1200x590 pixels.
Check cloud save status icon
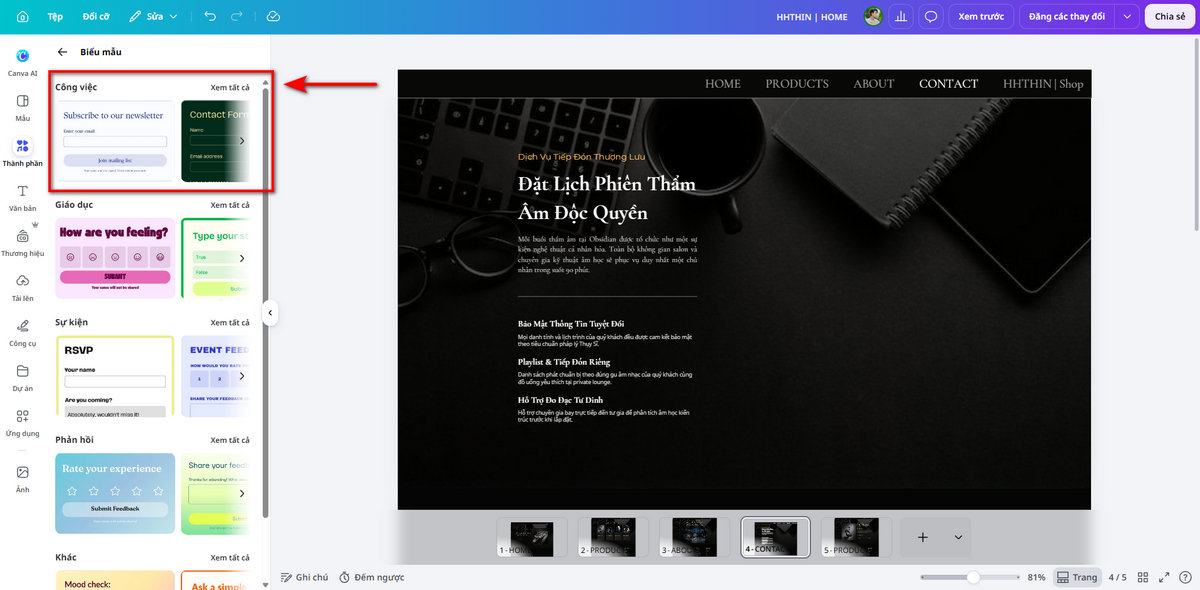pos(273,17)
